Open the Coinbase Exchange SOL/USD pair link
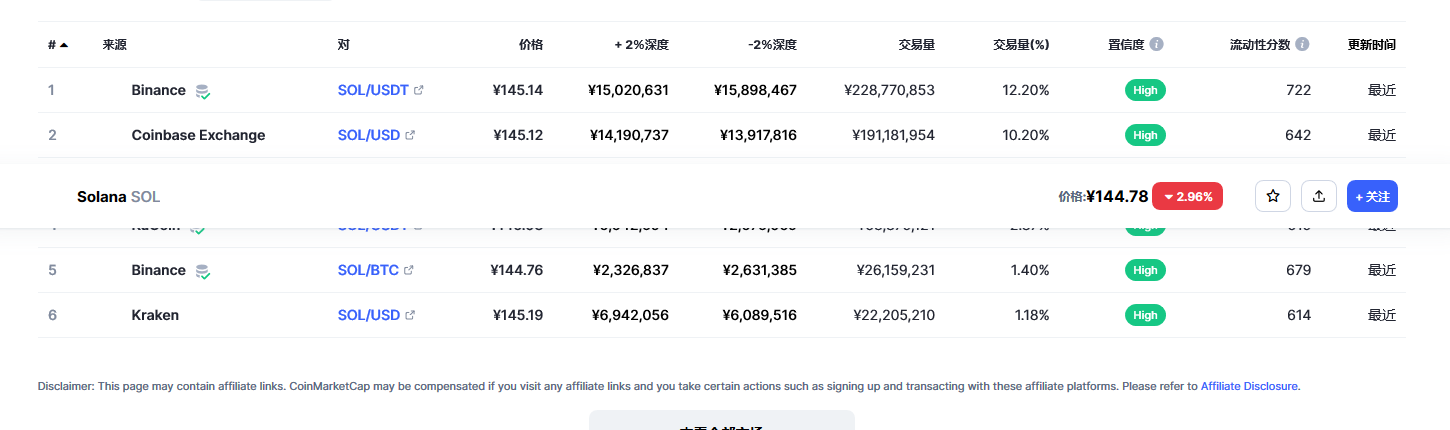 click(x=369, y=135)
